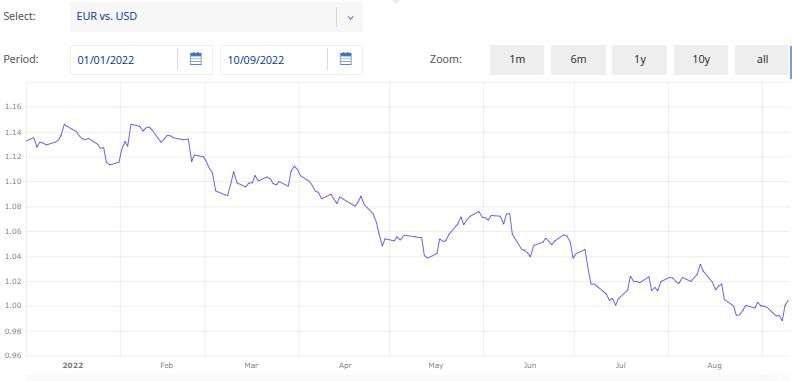Click the 1.16 y-axis value

coord(13,107)
